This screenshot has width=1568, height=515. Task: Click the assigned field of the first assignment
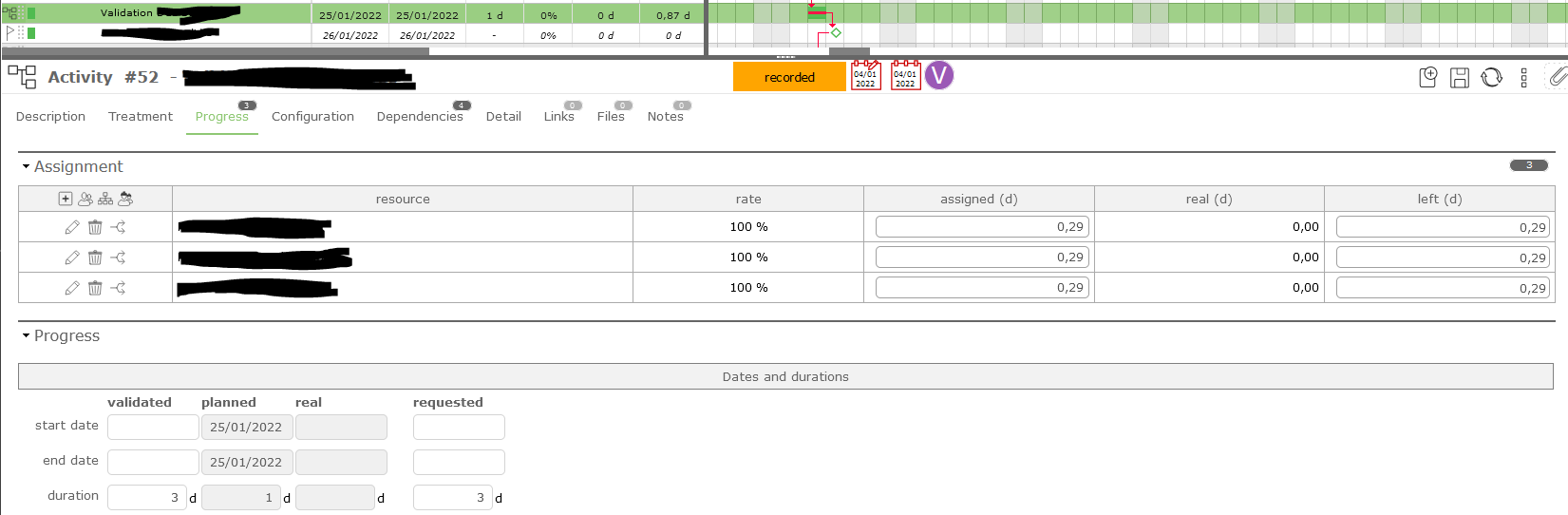(982, 226)
